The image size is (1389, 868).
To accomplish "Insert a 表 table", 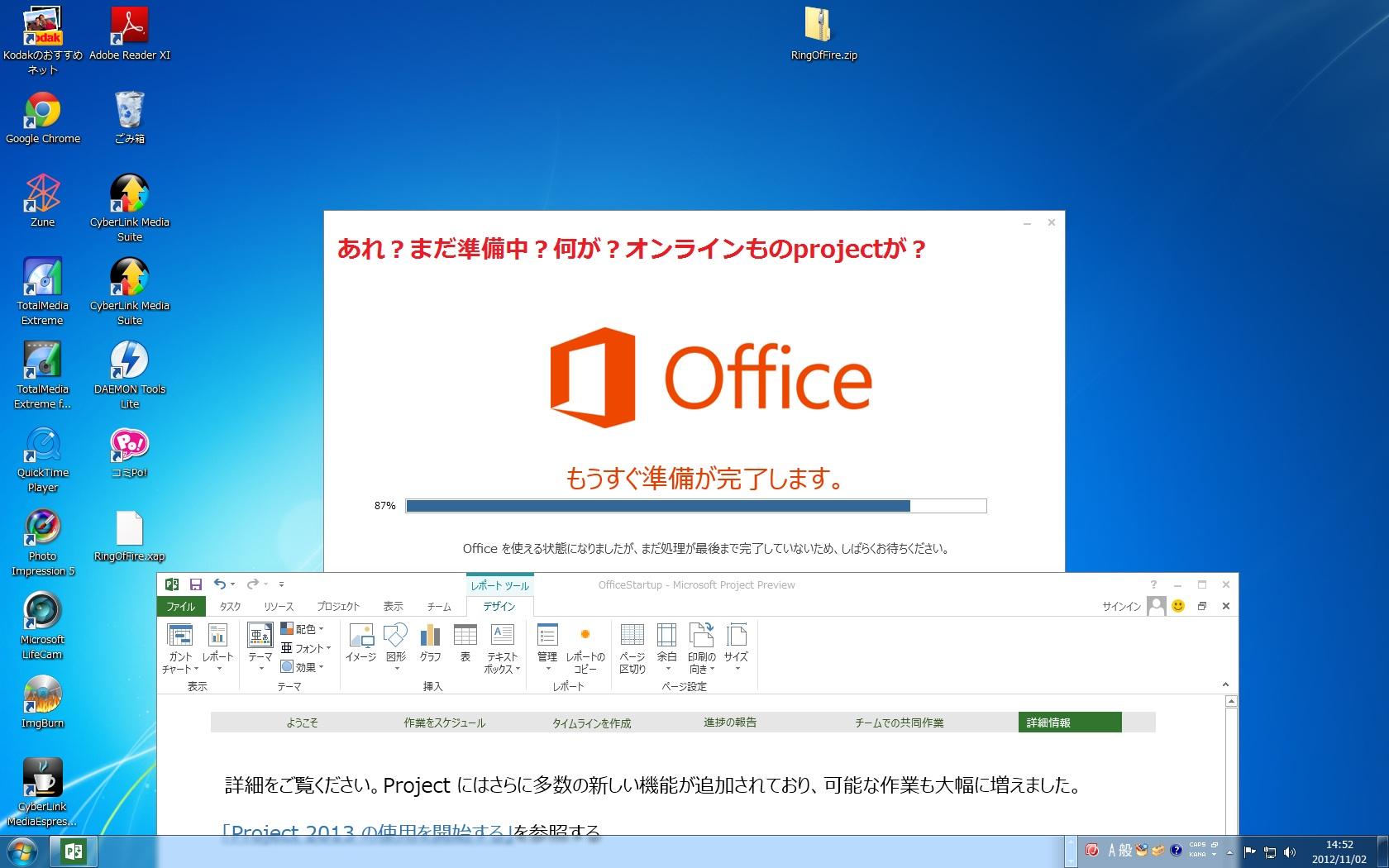I will click(x=465, y=644).
